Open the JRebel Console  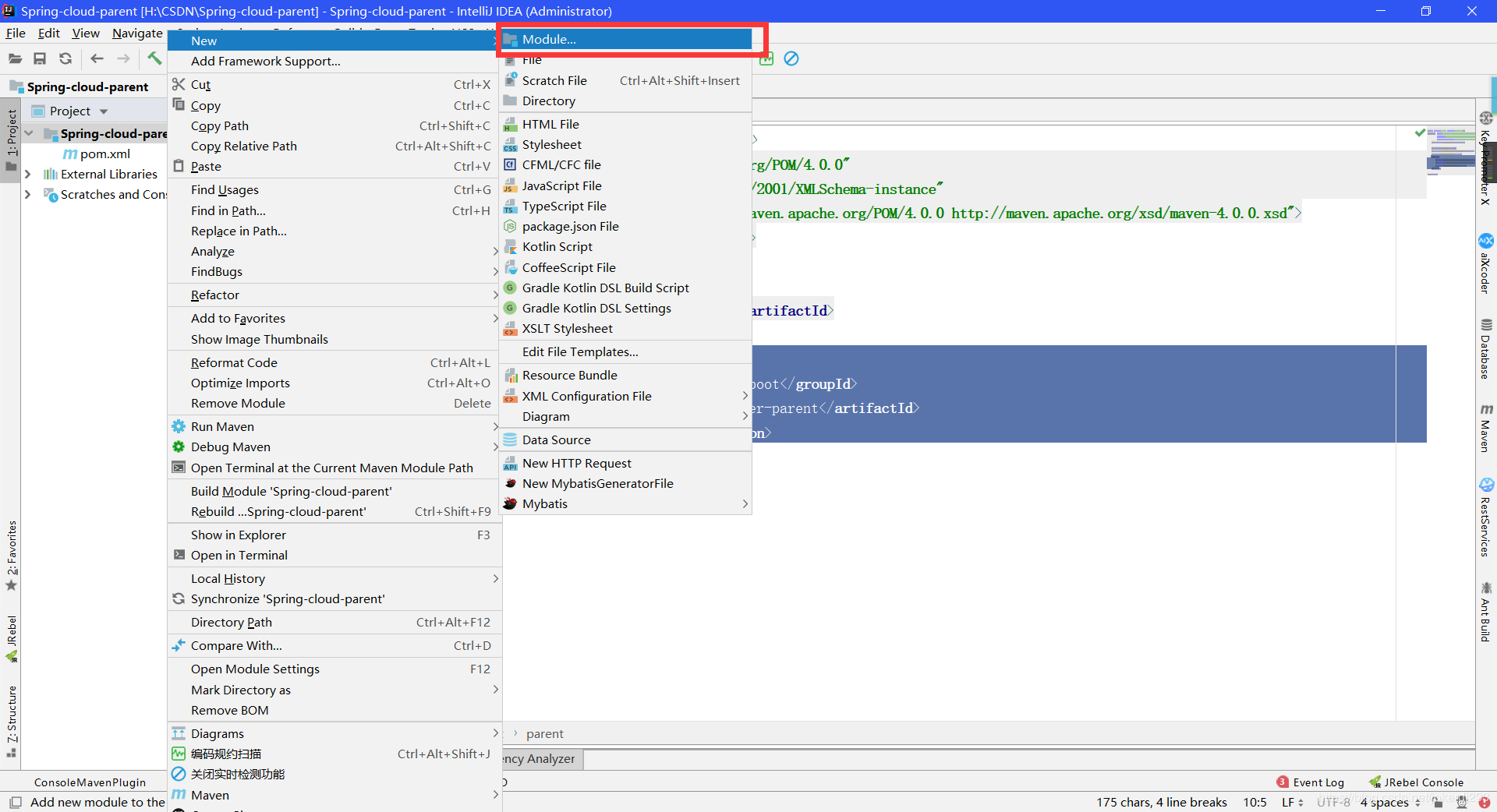(1416, 782)
